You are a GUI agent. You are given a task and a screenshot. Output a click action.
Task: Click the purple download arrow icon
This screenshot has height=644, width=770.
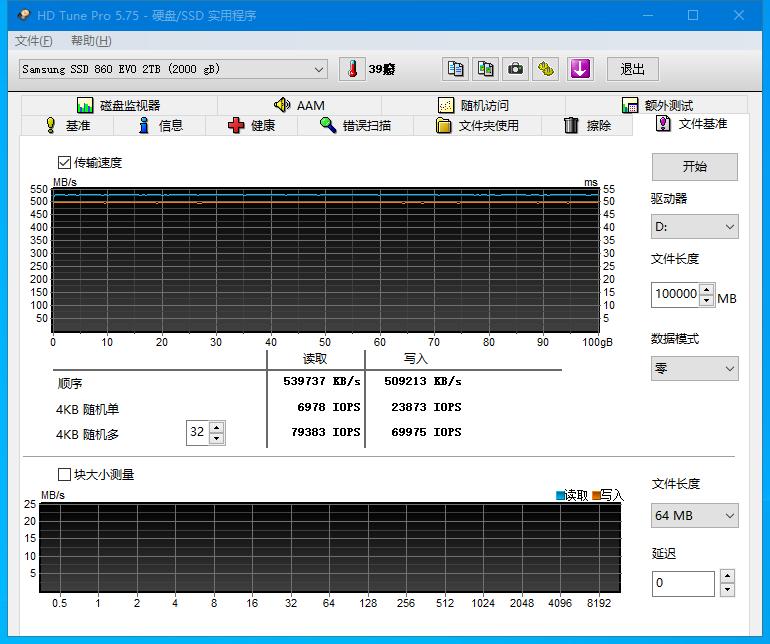coord(580,69)
